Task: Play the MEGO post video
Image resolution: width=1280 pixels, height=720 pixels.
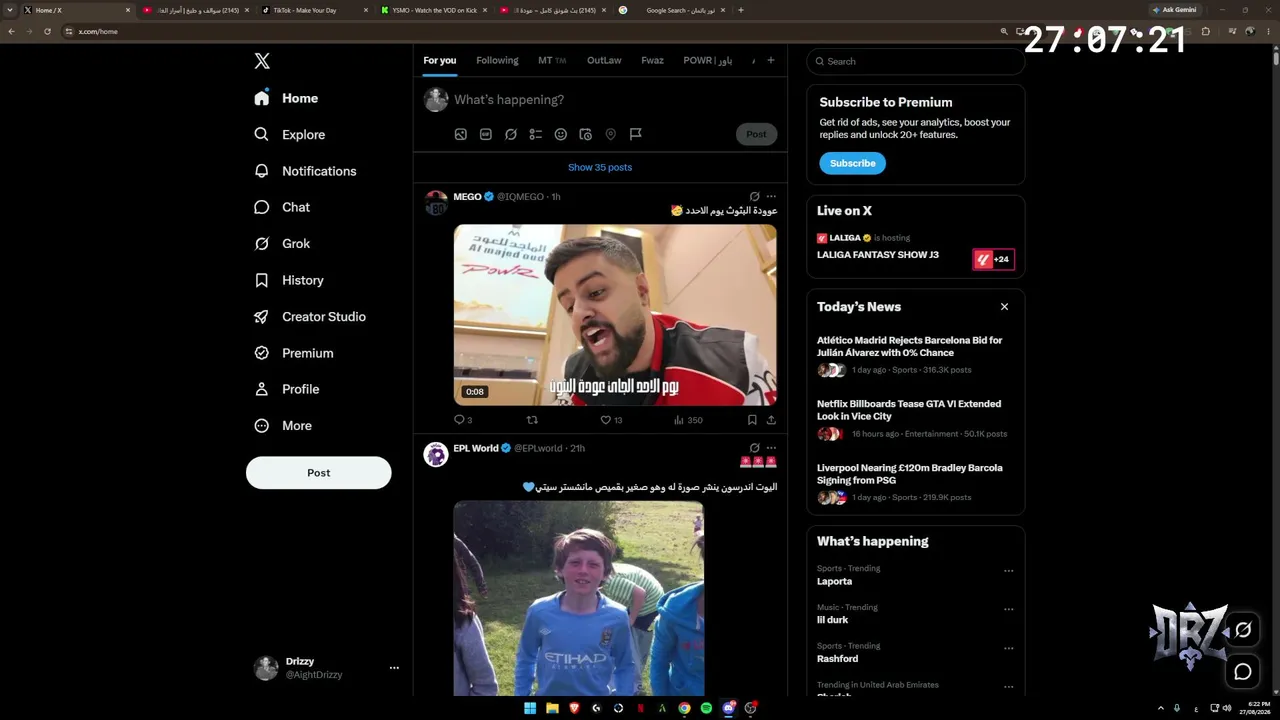Action: tap(615, 315)
